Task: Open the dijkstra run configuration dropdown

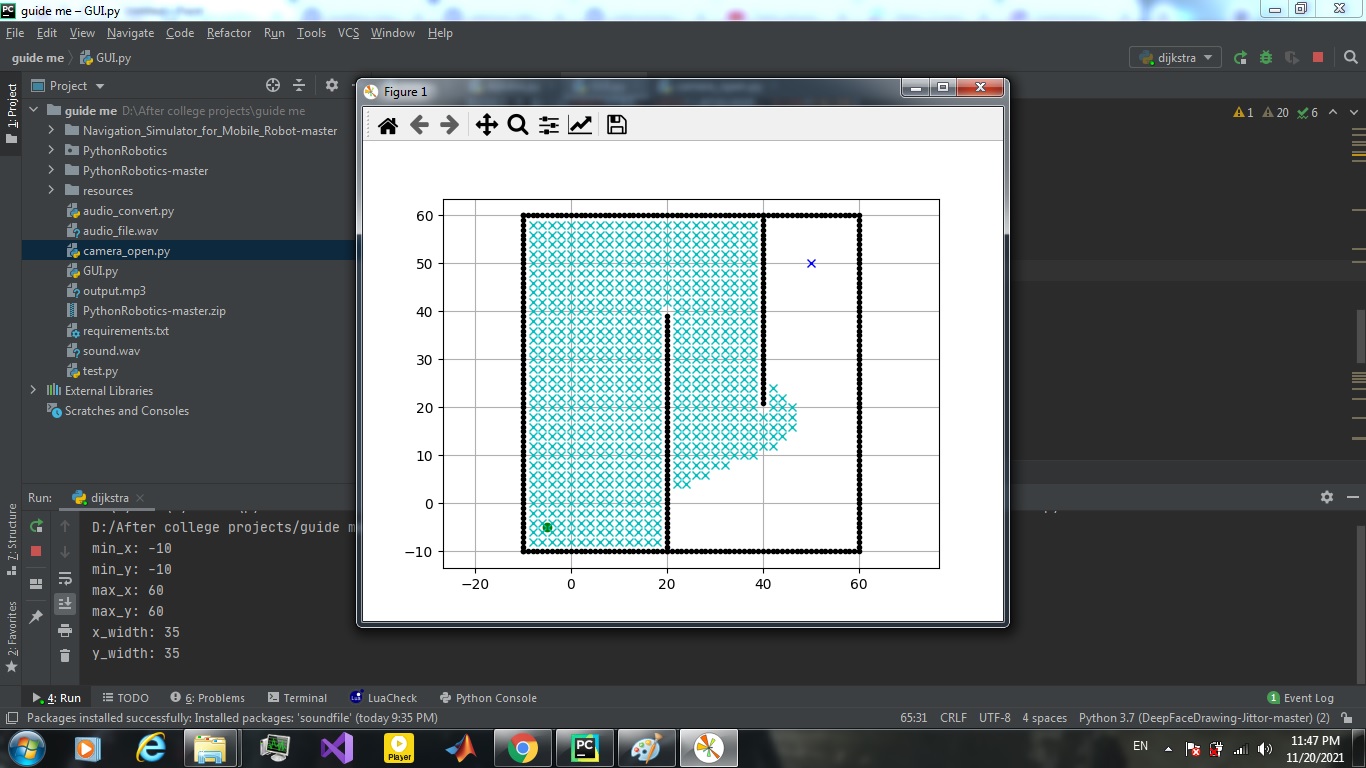Action: tap(1175, 58)
